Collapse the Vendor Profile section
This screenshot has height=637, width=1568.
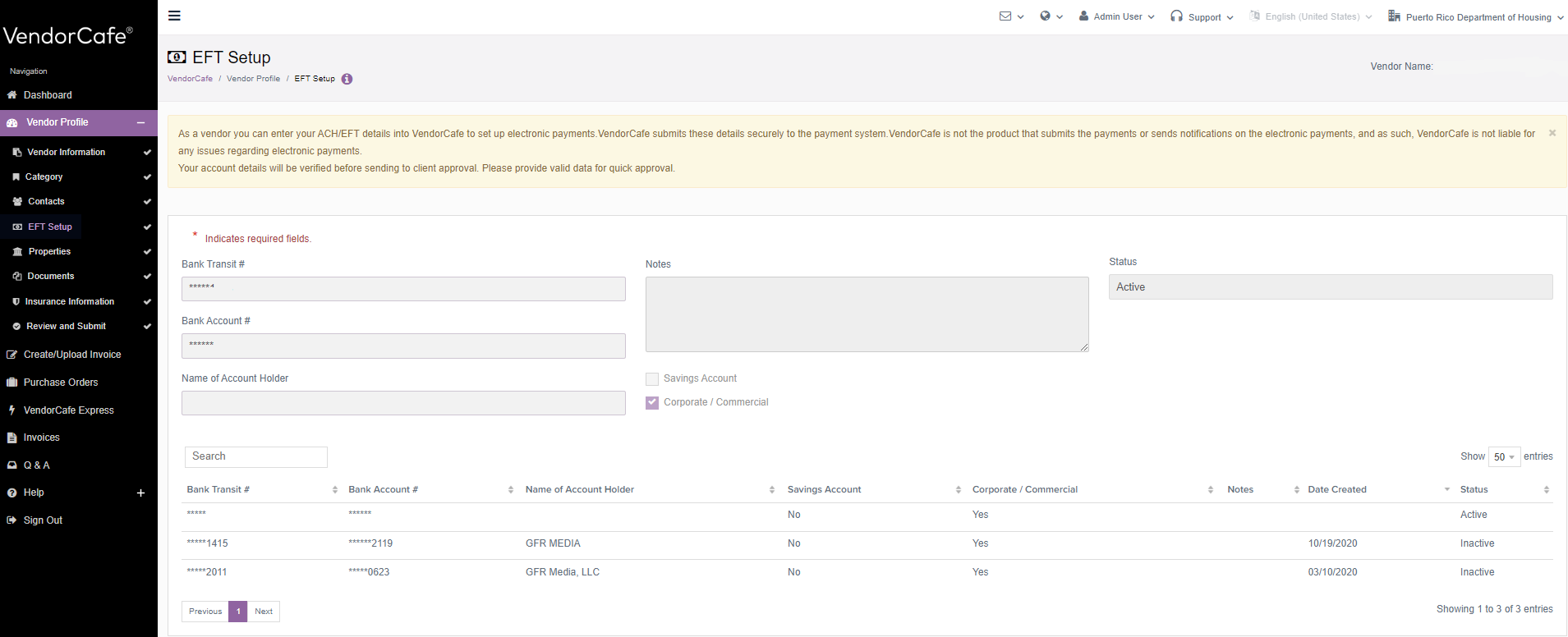[x=140, y=123]
